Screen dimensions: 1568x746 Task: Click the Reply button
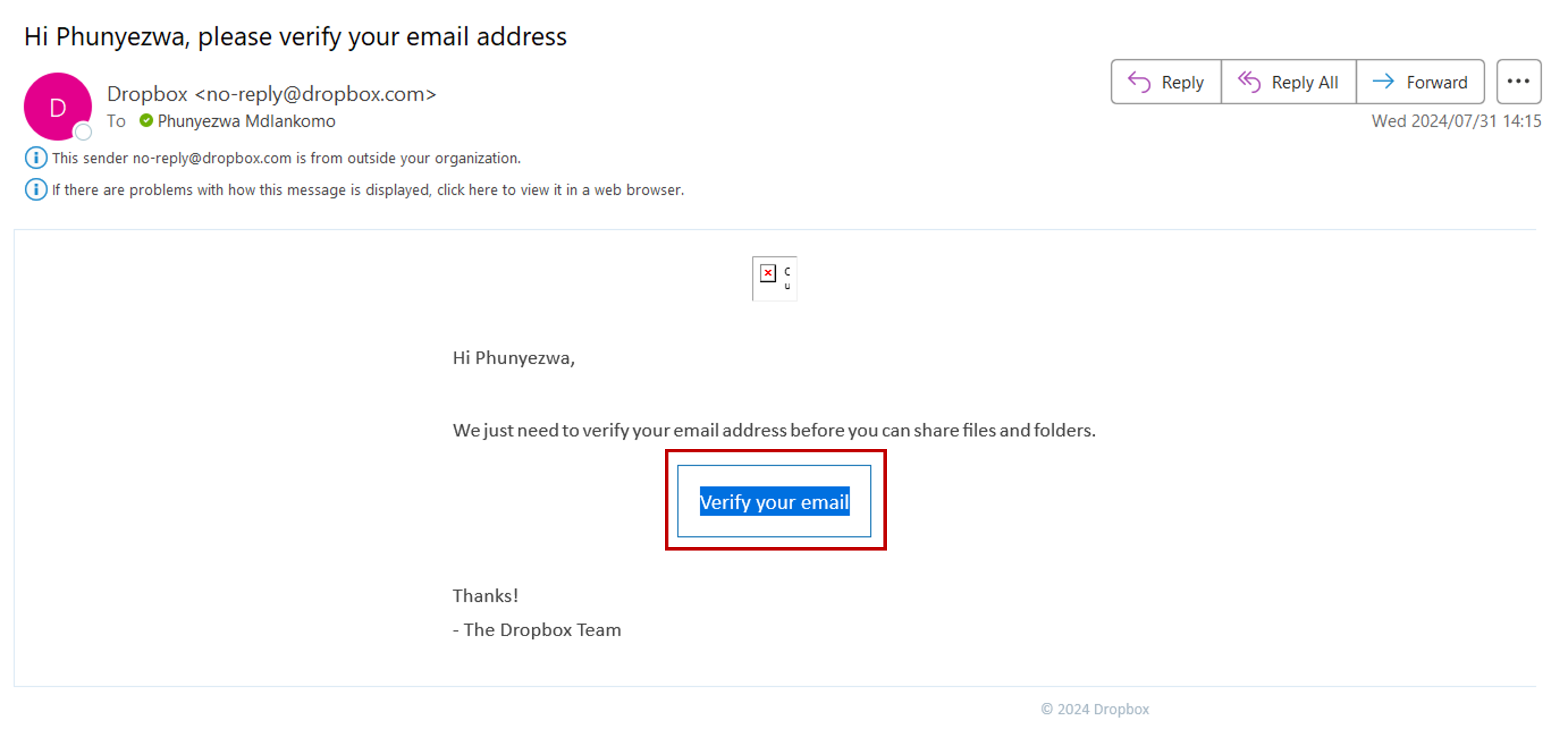point(1166,82)
